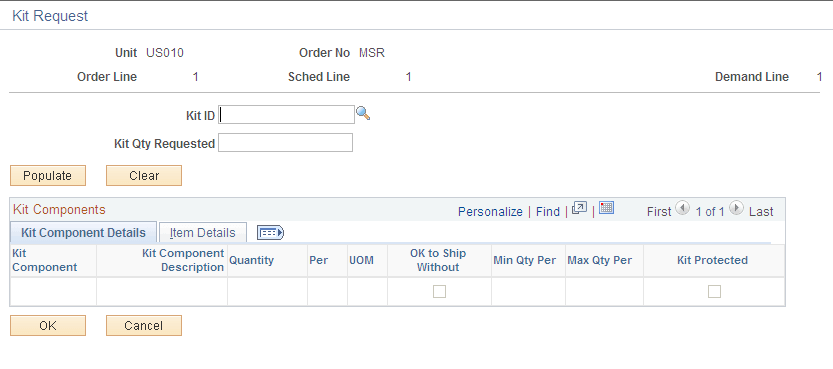The width and height of the screenshot is (833, 369).
Task: Click OK to Ship Without header
Action: click(438, 261)
